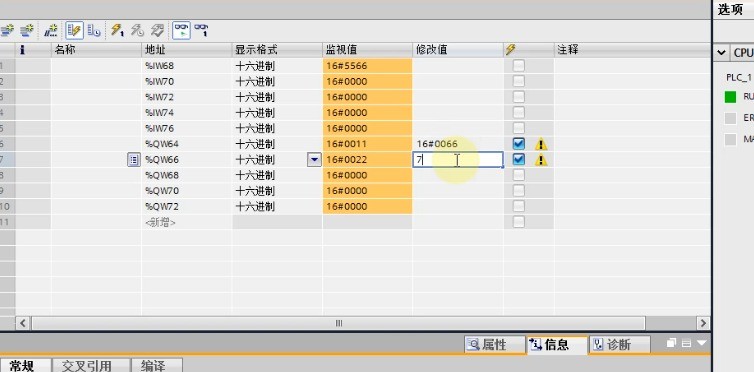
Task: Click the warning triangle in the %QW64 row
Action: (x=541, y=144)
